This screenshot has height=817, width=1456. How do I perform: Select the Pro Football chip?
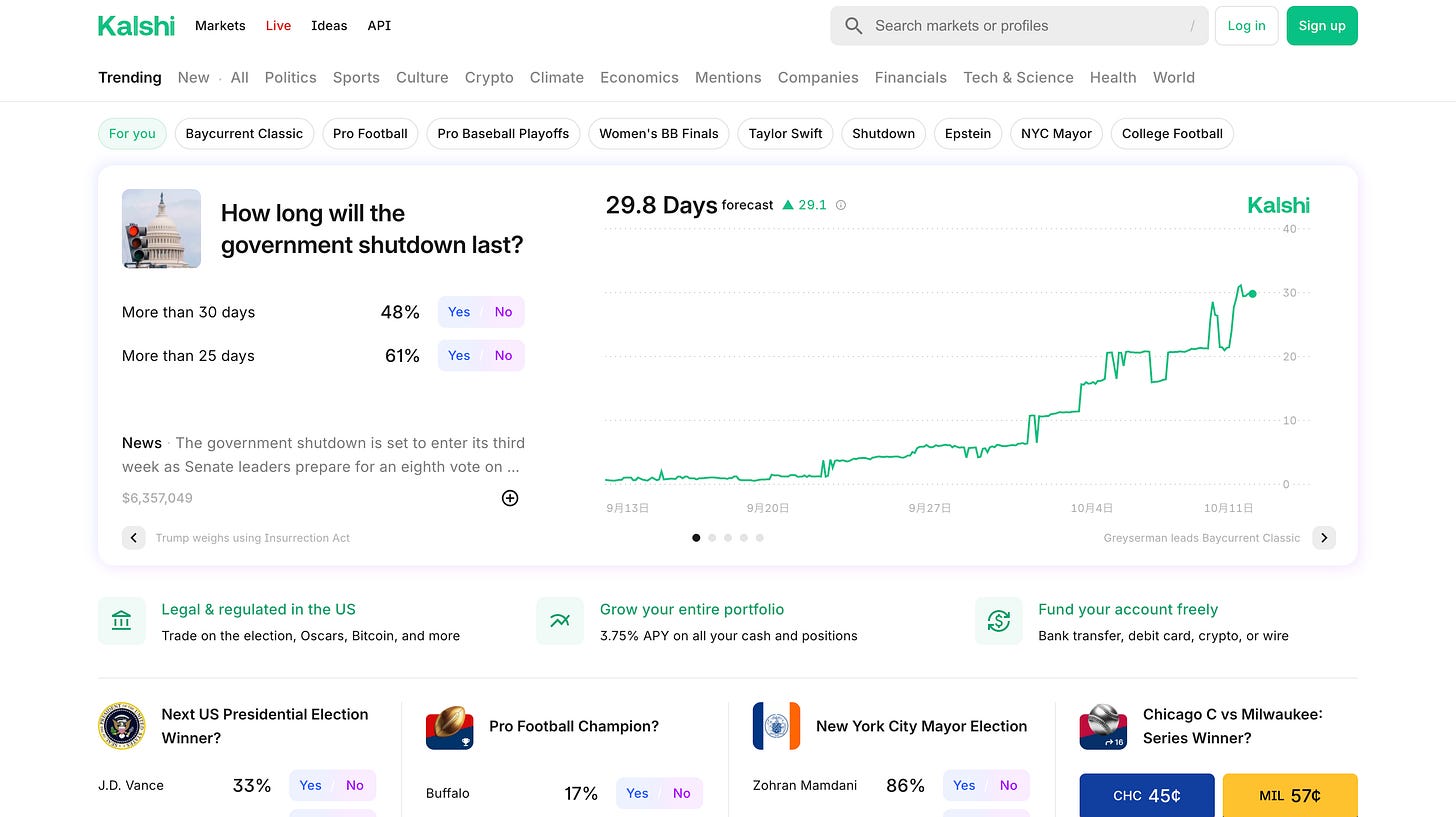point(370,134)
